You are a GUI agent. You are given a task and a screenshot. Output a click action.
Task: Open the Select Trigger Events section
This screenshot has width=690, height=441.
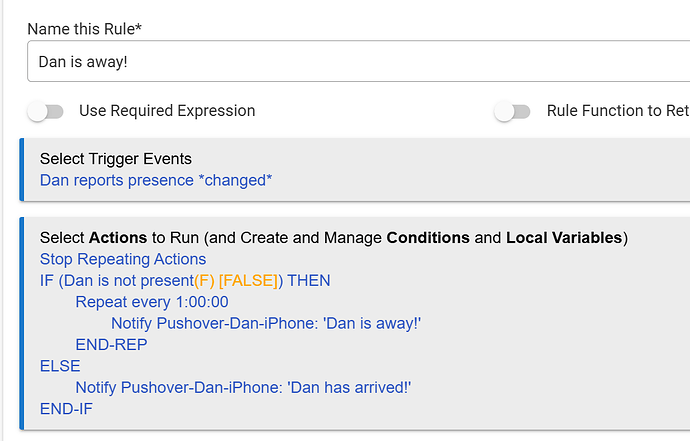tap(116, 159)
